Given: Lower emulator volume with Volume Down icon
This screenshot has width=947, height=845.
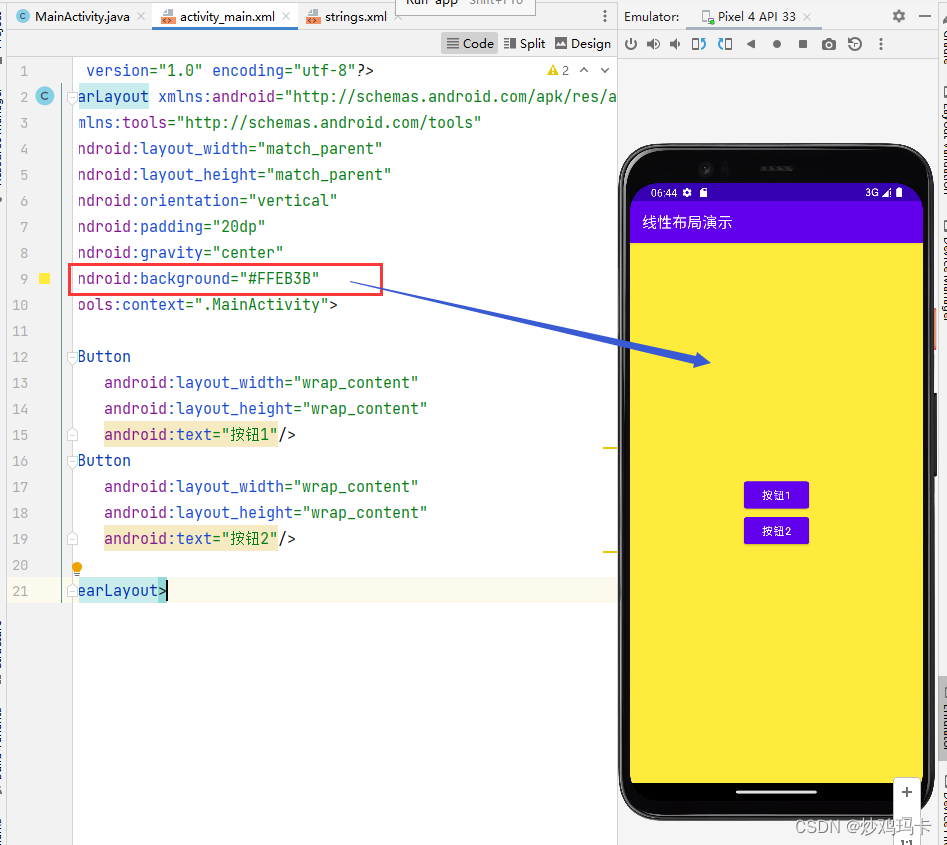Looking at the screenshot, I should pos(675,44).
